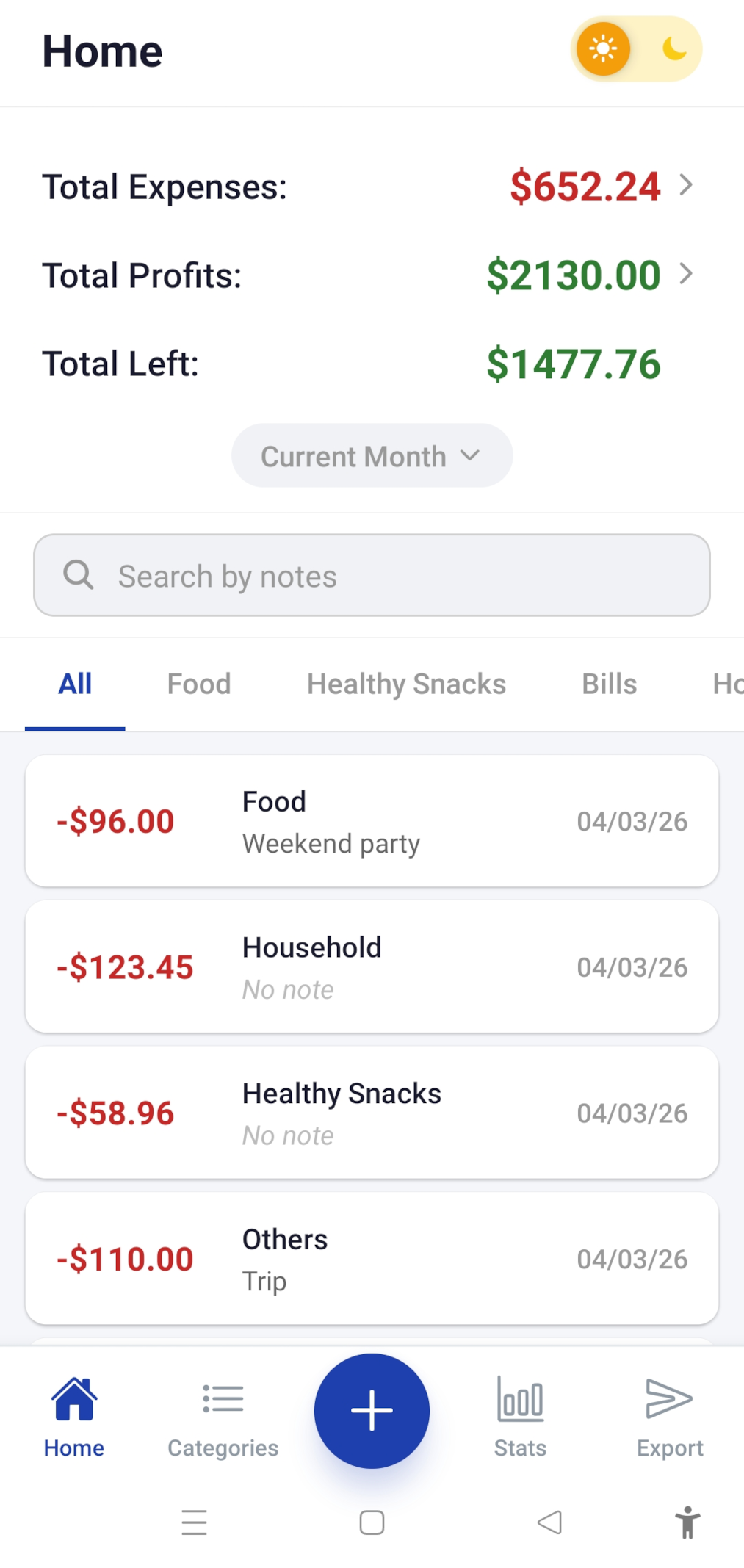The image size is (744, 1568).
Task: Expand Total Profits details chevron
Action: [686, 274]
